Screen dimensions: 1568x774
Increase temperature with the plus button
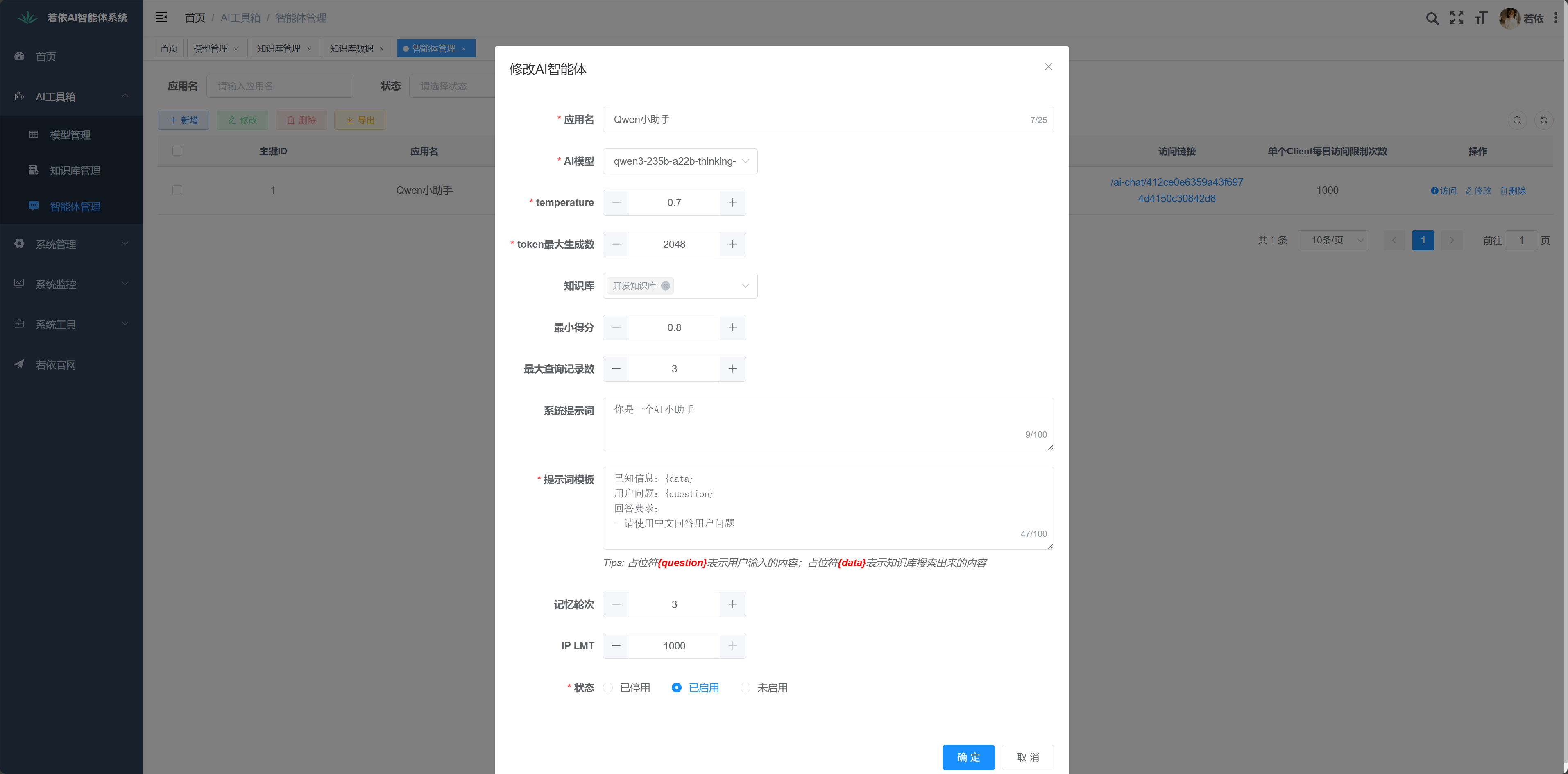click(732, 202)
